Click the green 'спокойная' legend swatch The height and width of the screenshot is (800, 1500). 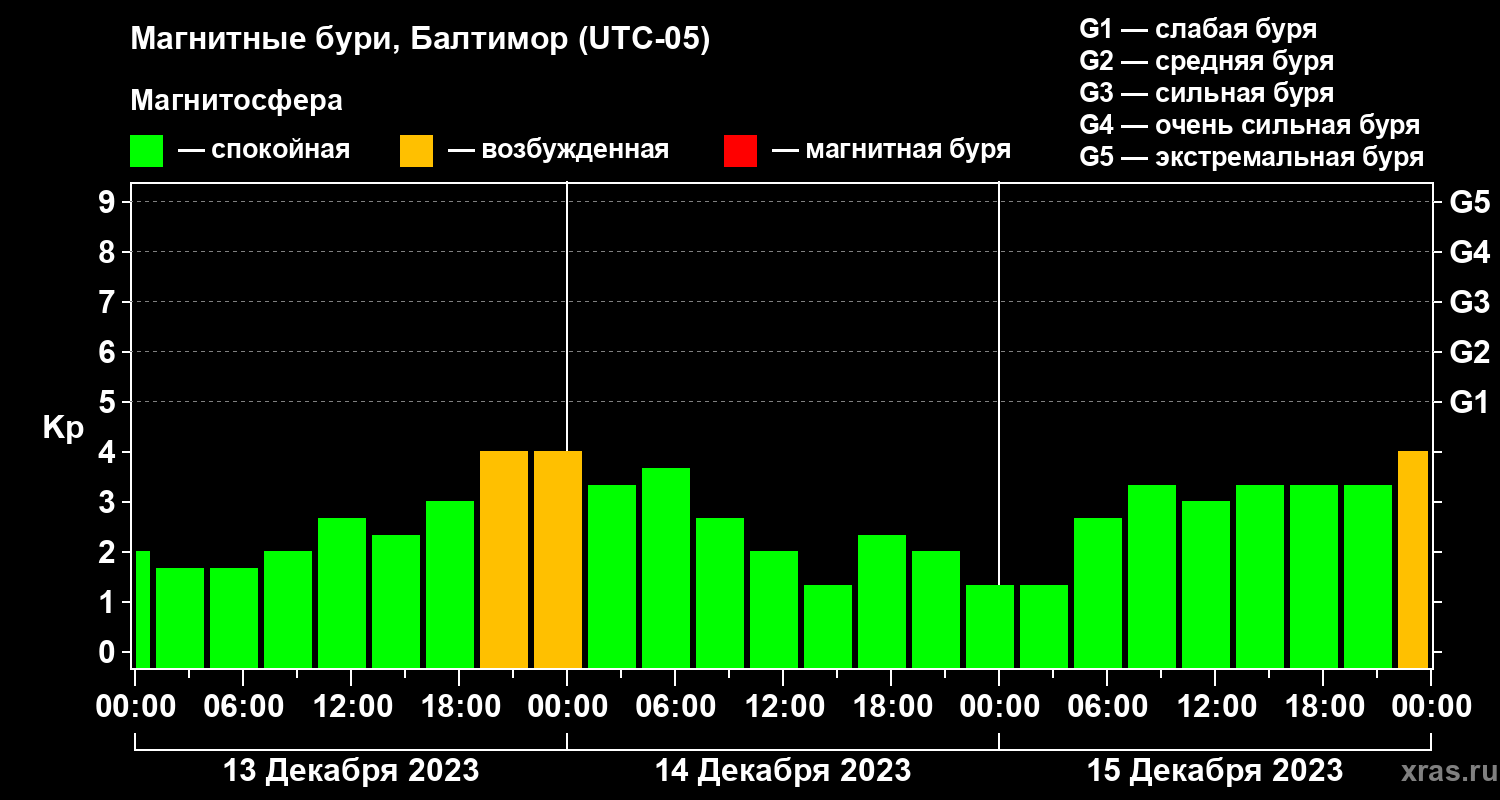pyautogui.click(x=147, y=151)
